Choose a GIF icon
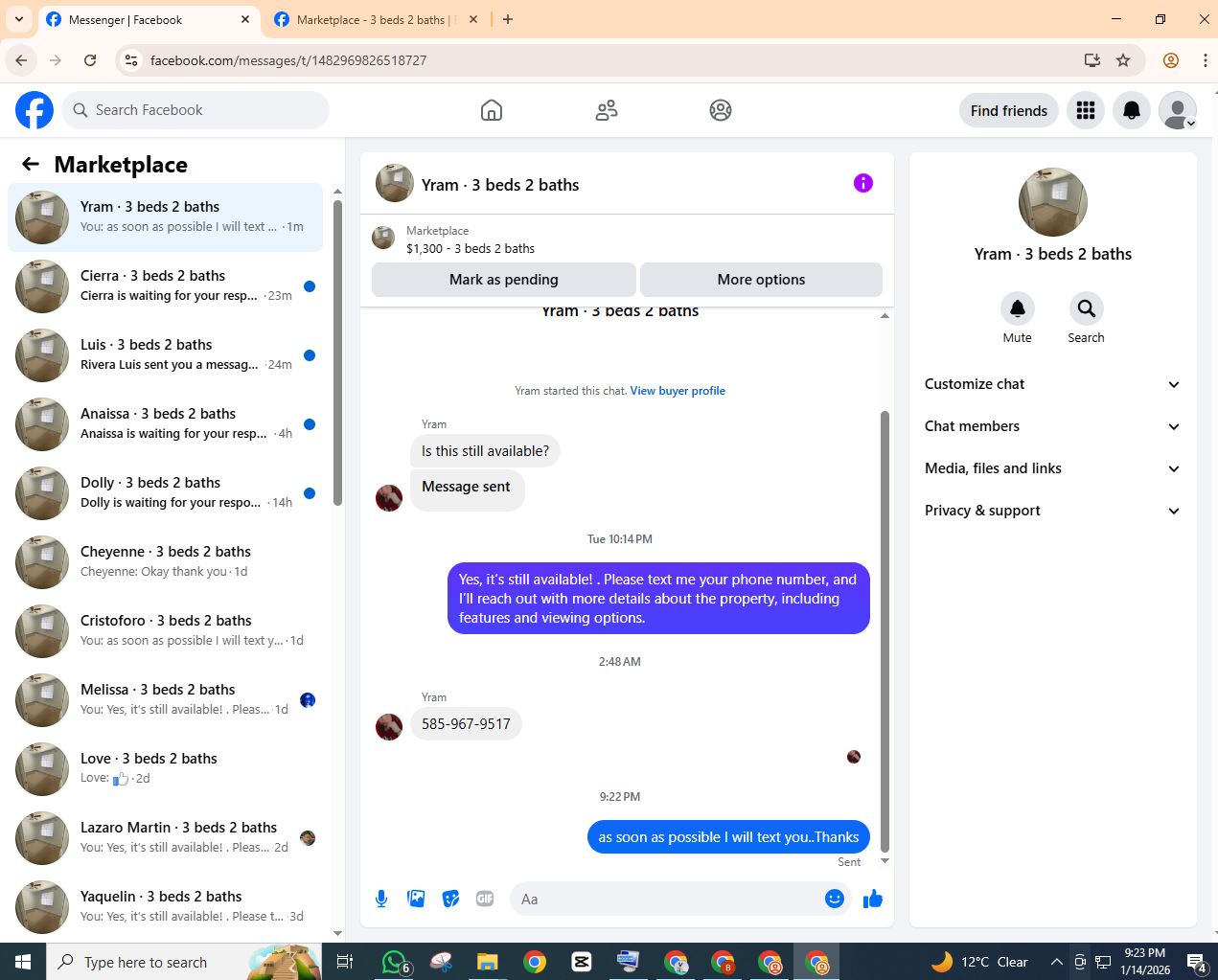Viewport: 1218px width, 980px height. [485, 899]
